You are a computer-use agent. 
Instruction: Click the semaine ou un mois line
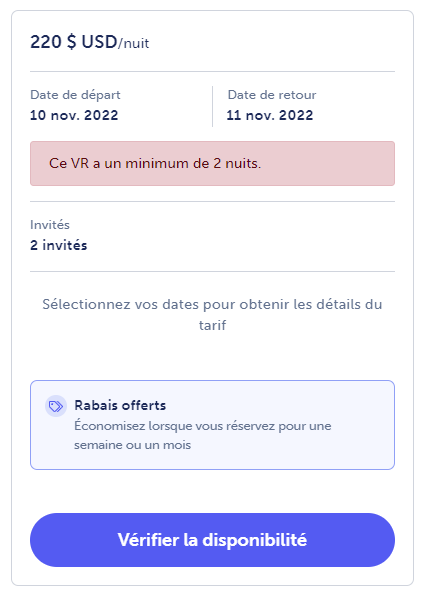click(132, 445)
